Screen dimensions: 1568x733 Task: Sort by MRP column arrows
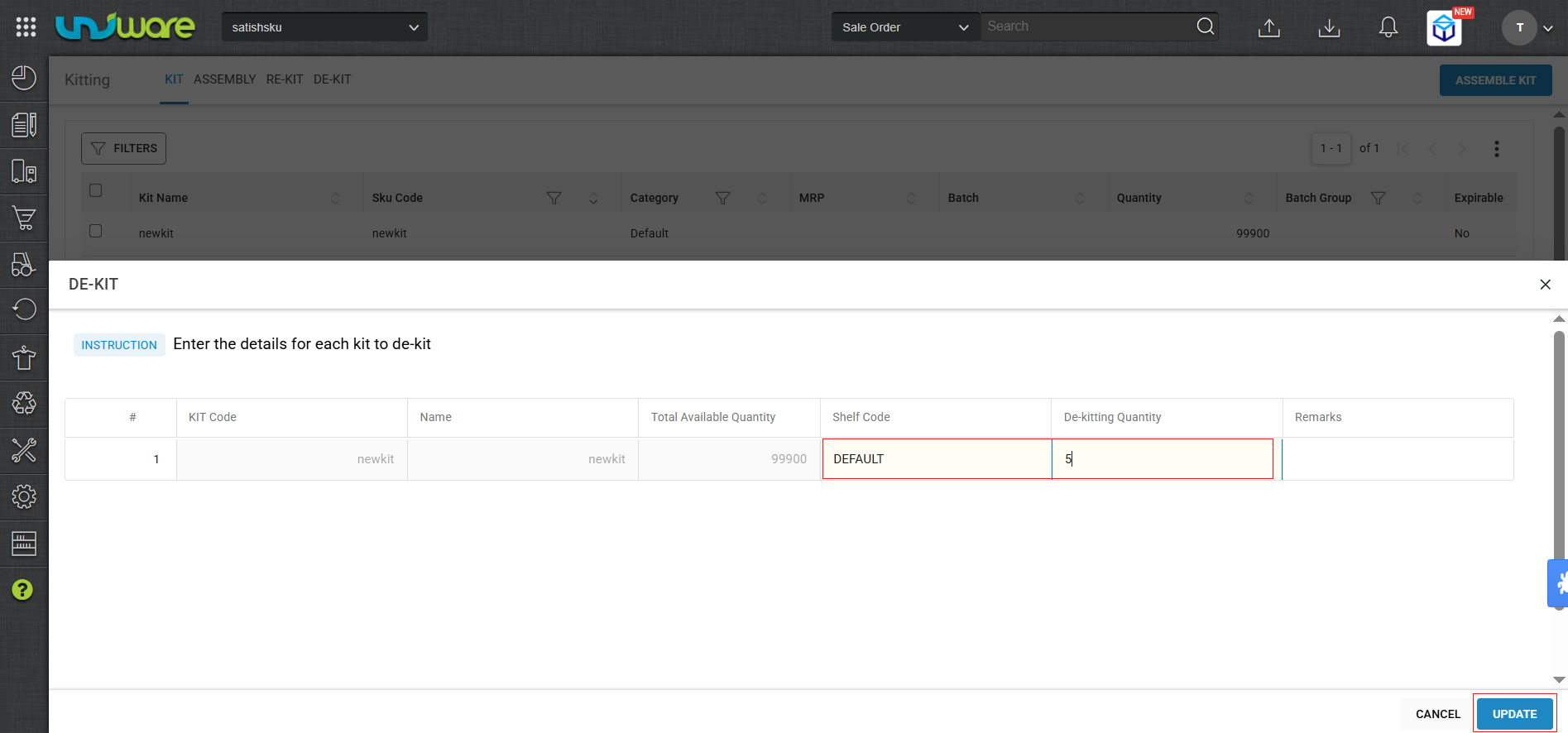(x=911, y=198)
